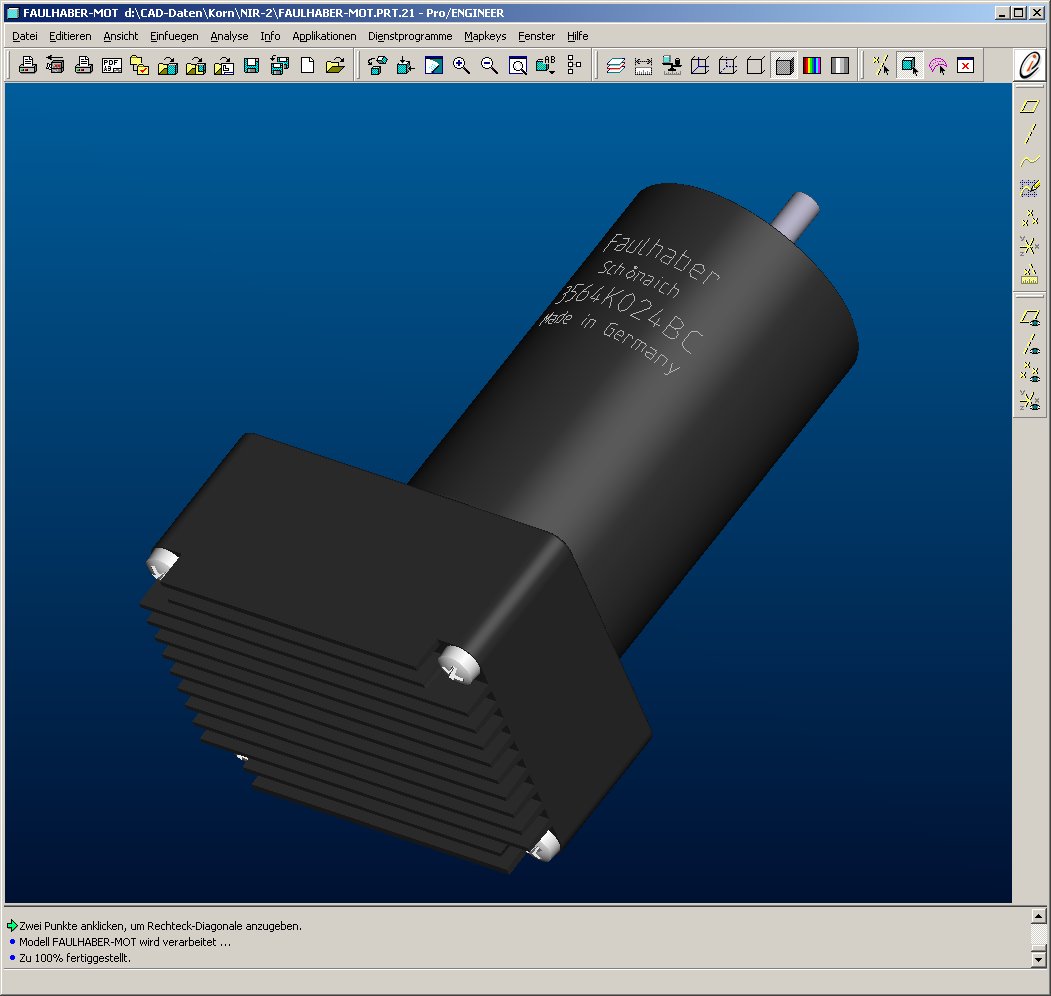Click the second printer icon with arrow
1051x996 pixels.
(55, 65)
